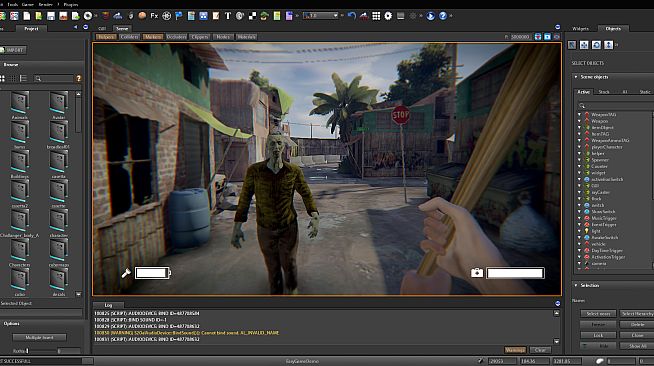The width and height of the screenshot is (654, 366).
Task: Expand the Spawner object entry
Action: 579,160
